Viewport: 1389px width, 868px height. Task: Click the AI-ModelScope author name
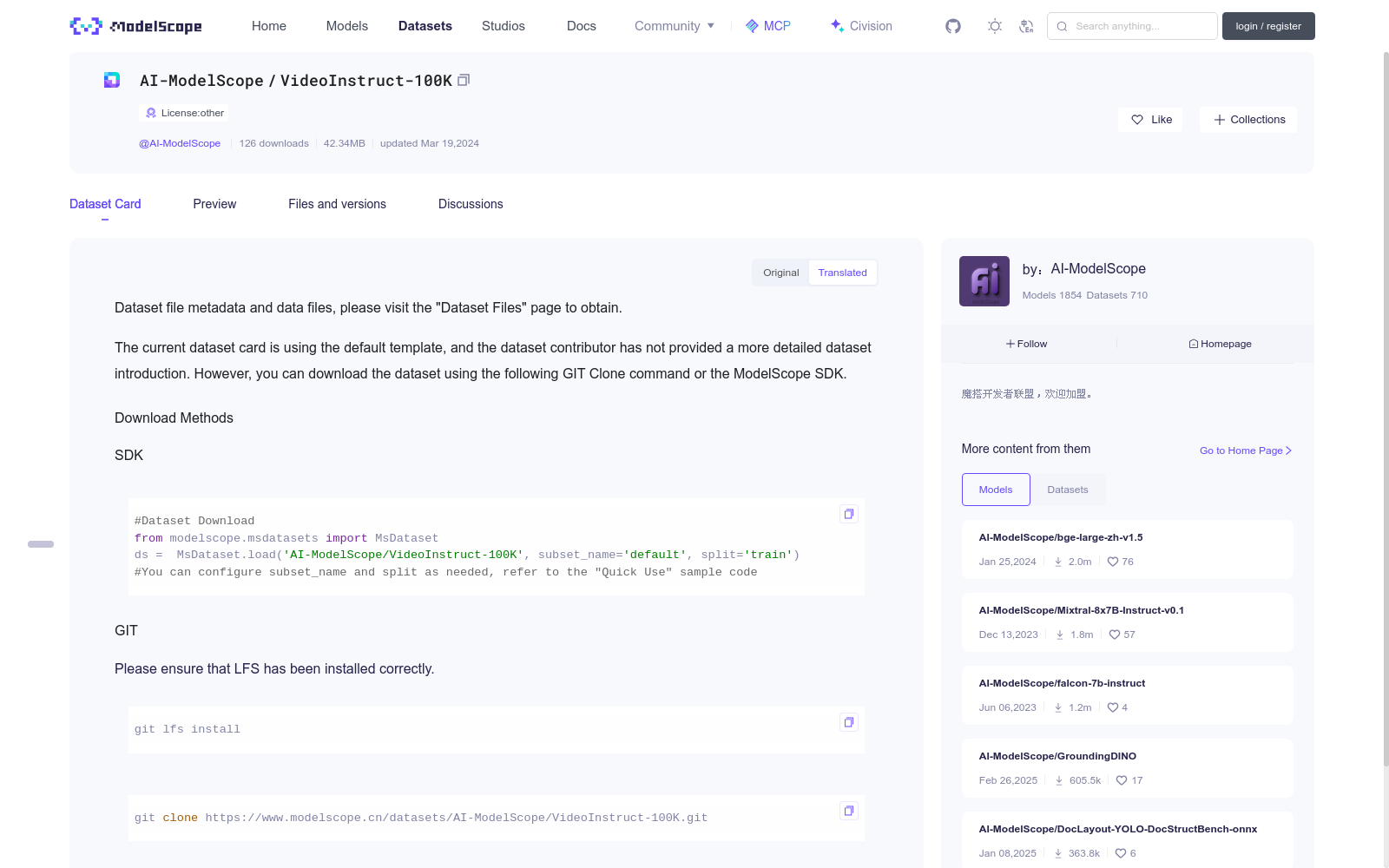[1098, 269]
